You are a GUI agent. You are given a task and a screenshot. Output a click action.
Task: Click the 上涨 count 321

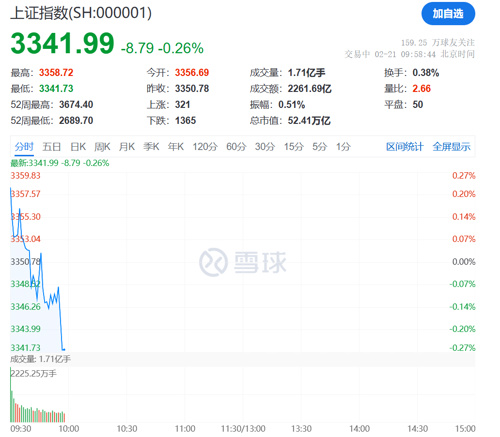[x=183, y=105]
